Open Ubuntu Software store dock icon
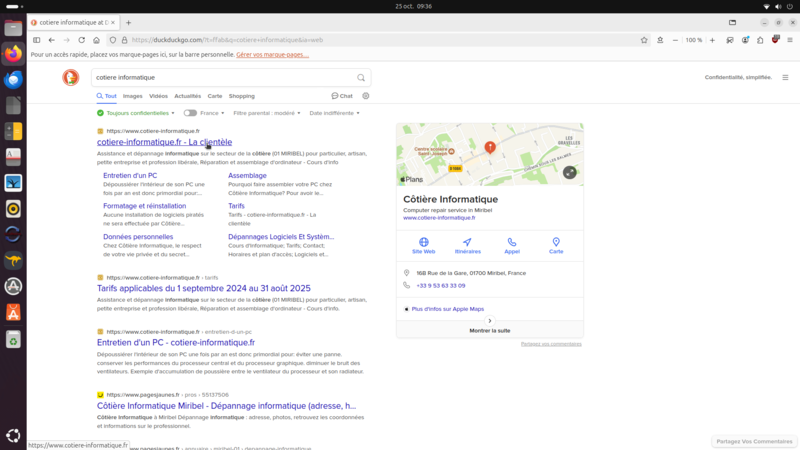 pos(13,312)
